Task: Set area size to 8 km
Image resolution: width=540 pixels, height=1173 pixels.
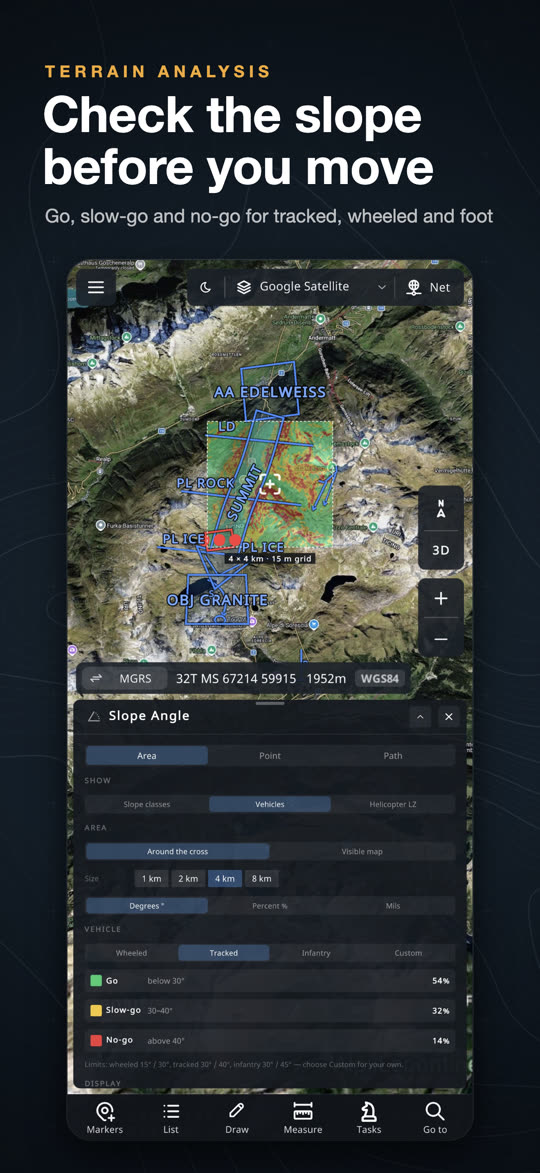Action: click(261, 878)
